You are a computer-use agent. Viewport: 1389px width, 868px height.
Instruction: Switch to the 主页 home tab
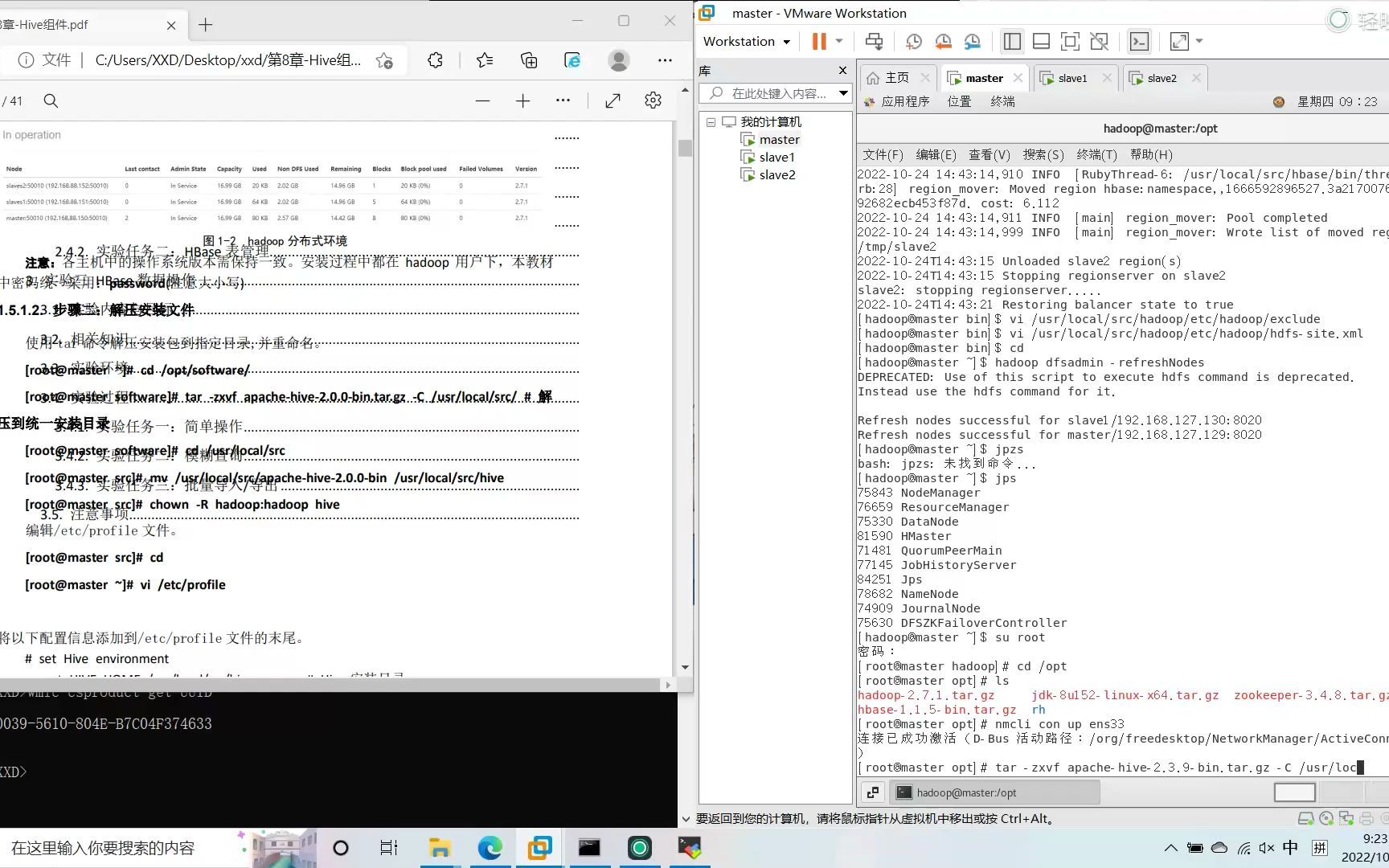pyautogui.click(x=889, y=78)
